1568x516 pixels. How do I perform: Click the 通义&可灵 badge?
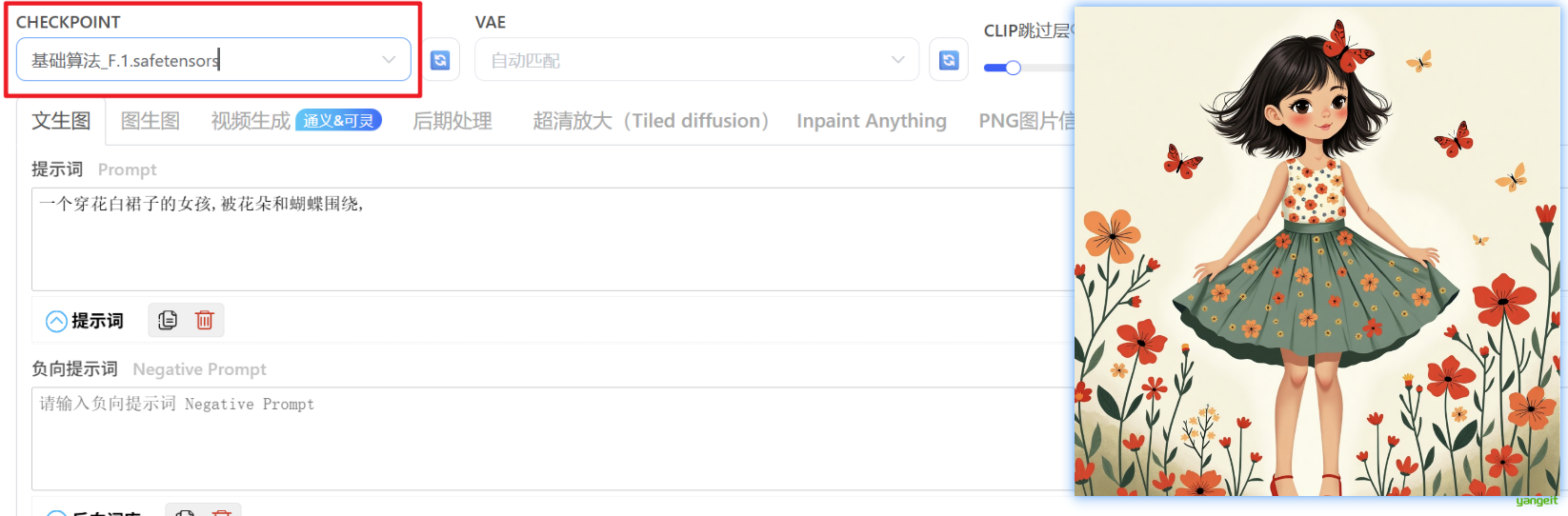(339, 120)
